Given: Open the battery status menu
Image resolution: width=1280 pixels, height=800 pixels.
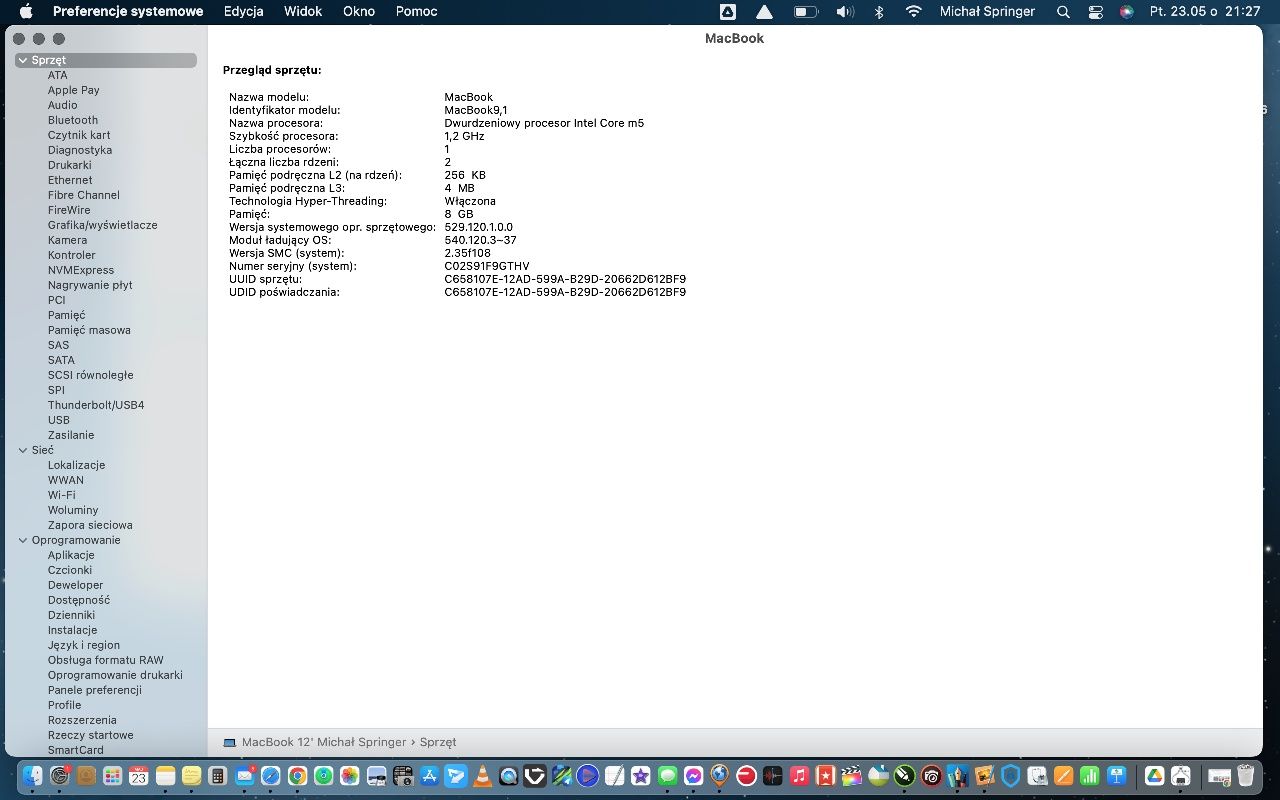Looking at the screenshot, I should (x=805, y=12).
